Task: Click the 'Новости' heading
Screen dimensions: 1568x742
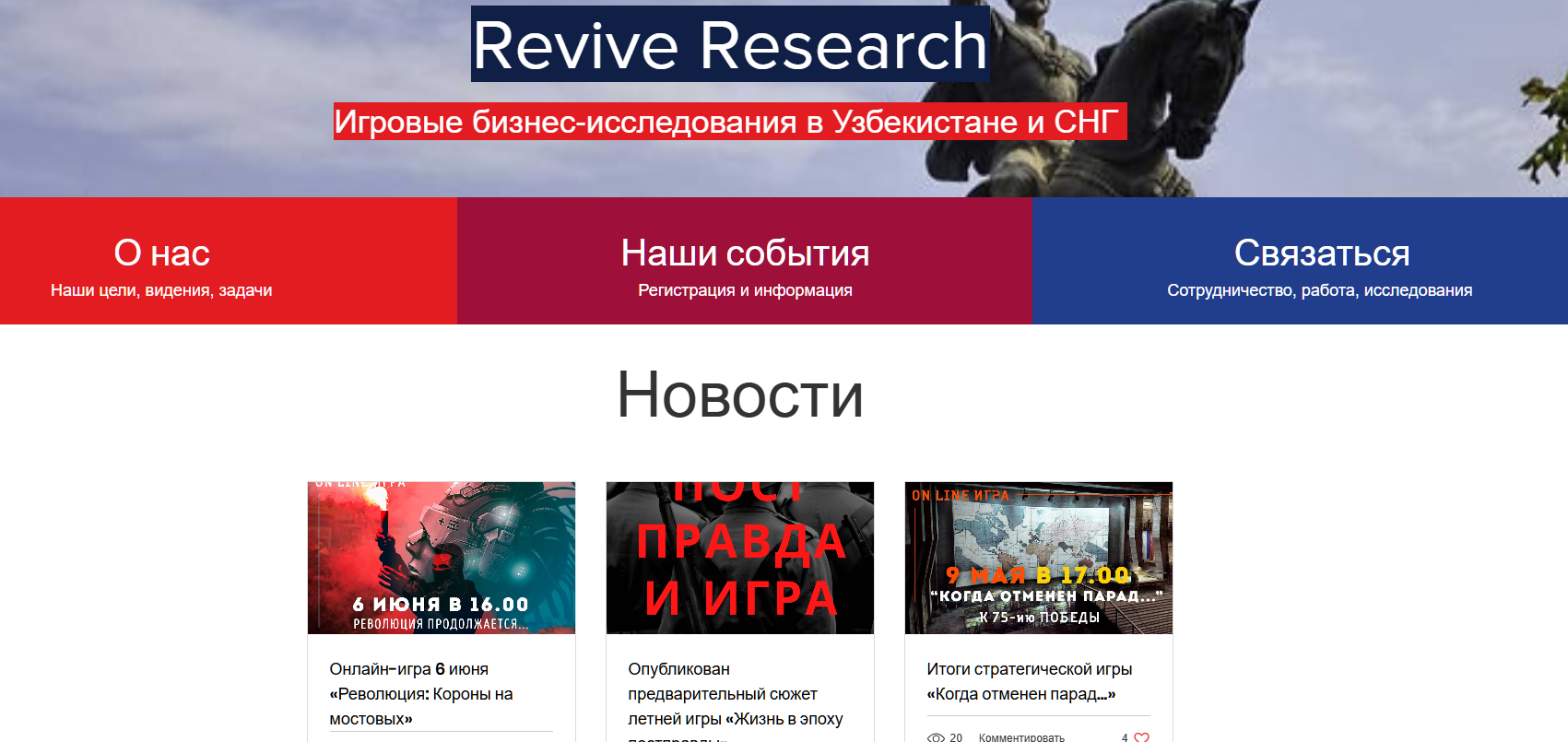Action: pos(739,395)
